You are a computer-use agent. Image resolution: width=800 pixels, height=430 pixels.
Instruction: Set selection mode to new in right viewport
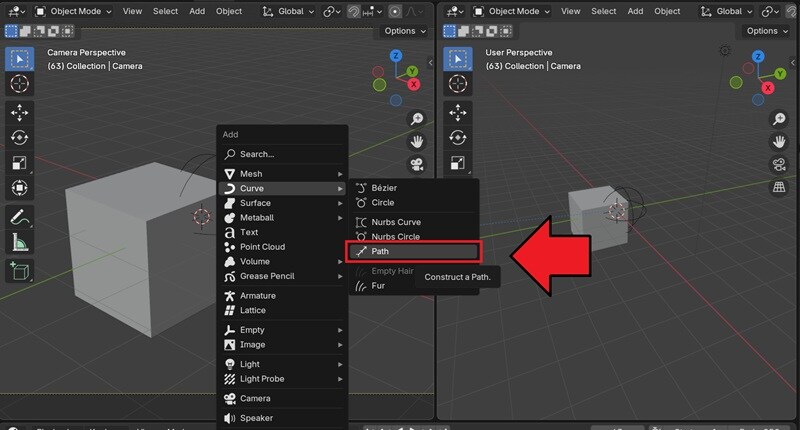pyautogui.click(x=449, y=31)
